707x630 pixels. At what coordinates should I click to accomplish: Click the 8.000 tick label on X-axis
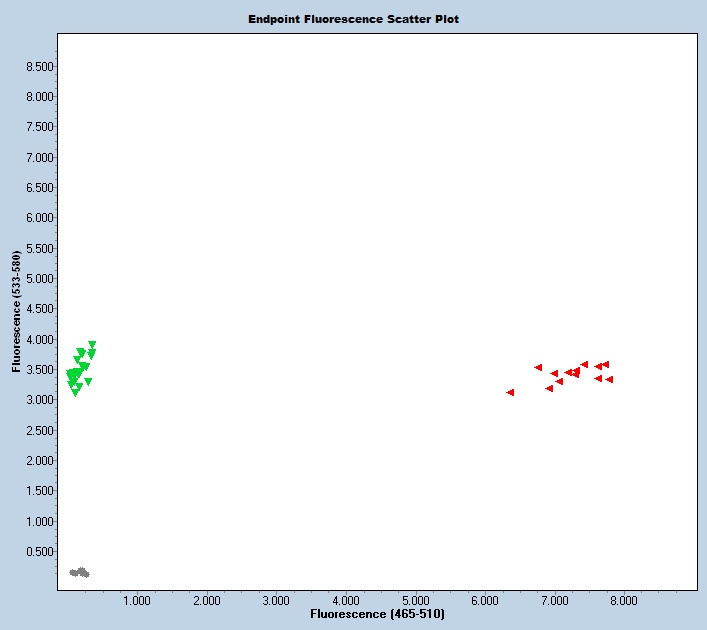tap(623, 600)
